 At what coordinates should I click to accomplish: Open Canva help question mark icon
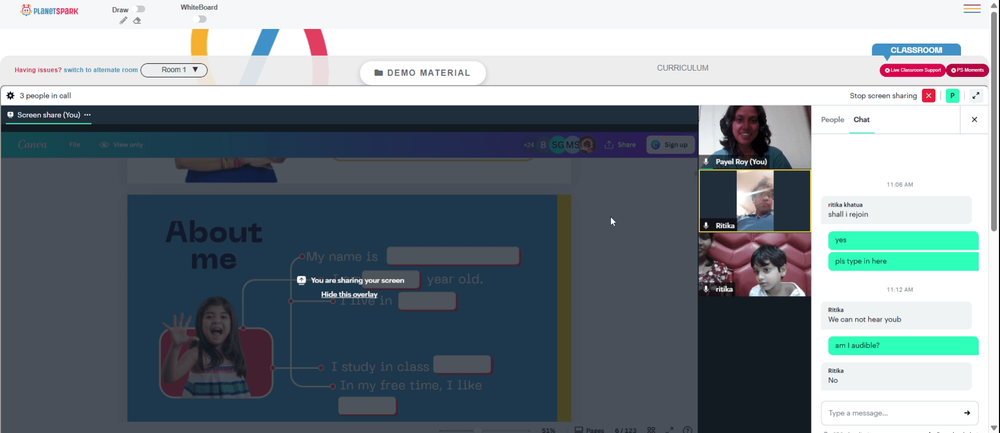pyautogui.click(x=688, y=430)
